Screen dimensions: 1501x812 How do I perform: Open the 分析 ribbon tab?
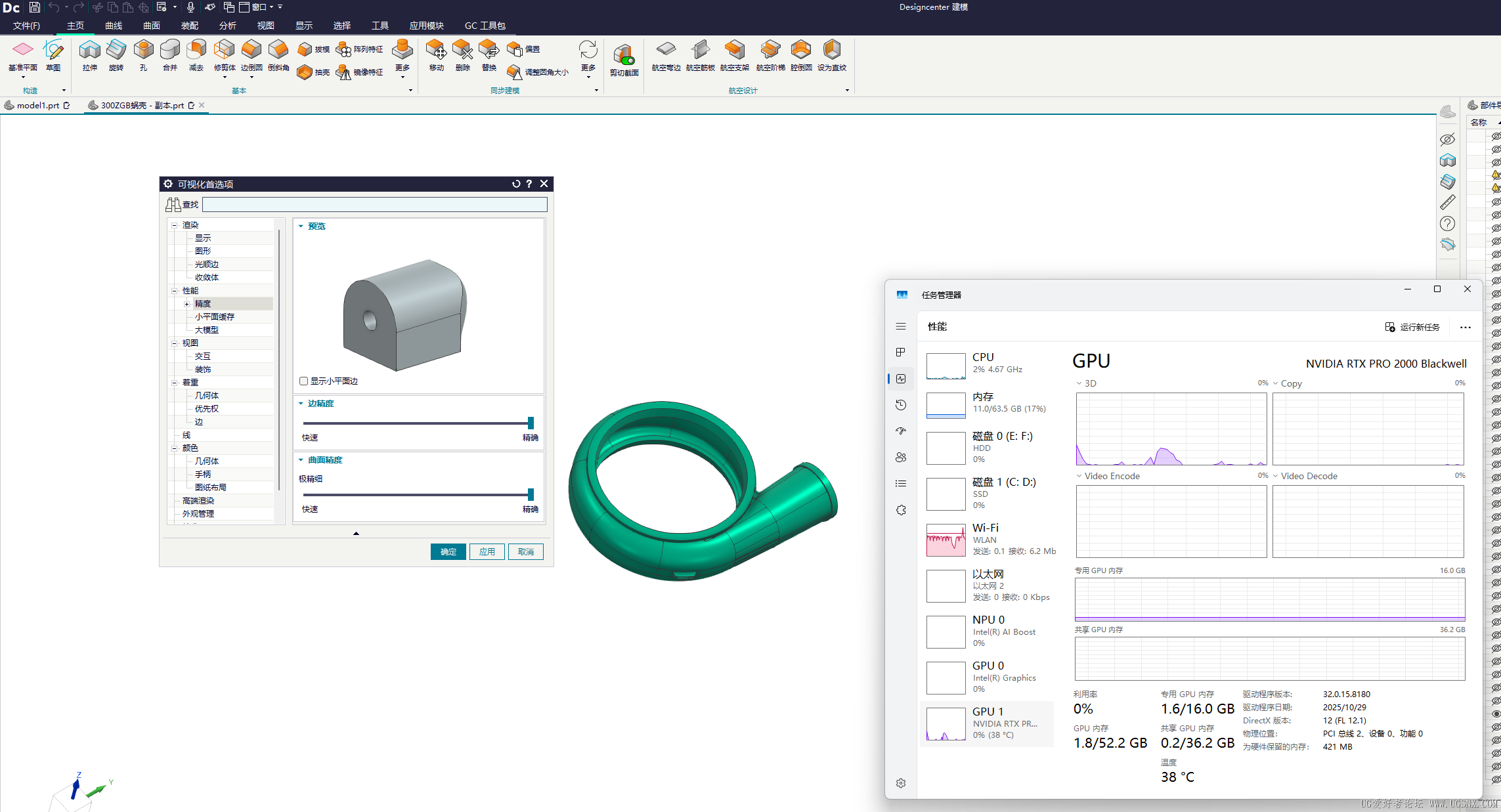[227, 26]
